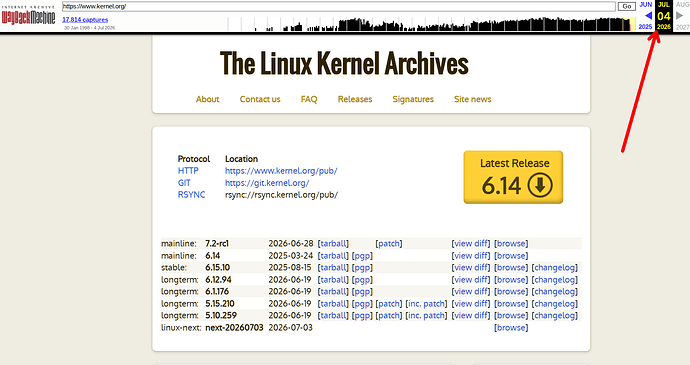Image resolution: width=690 pixels, height=365 pixels.
Task: Click the next capture arrow
Action: tap(679, 16)
